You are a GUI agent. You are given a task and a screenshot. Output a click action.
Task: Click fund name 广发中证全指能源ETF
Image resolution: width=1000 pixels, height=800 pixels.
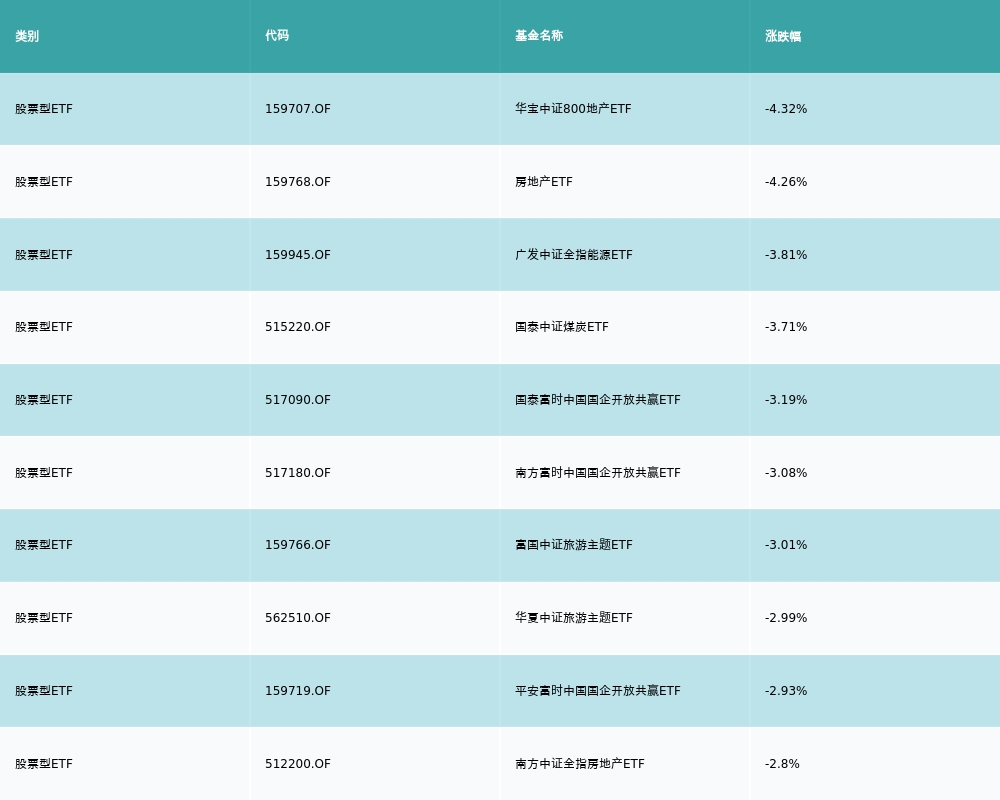tap(574, 255)
